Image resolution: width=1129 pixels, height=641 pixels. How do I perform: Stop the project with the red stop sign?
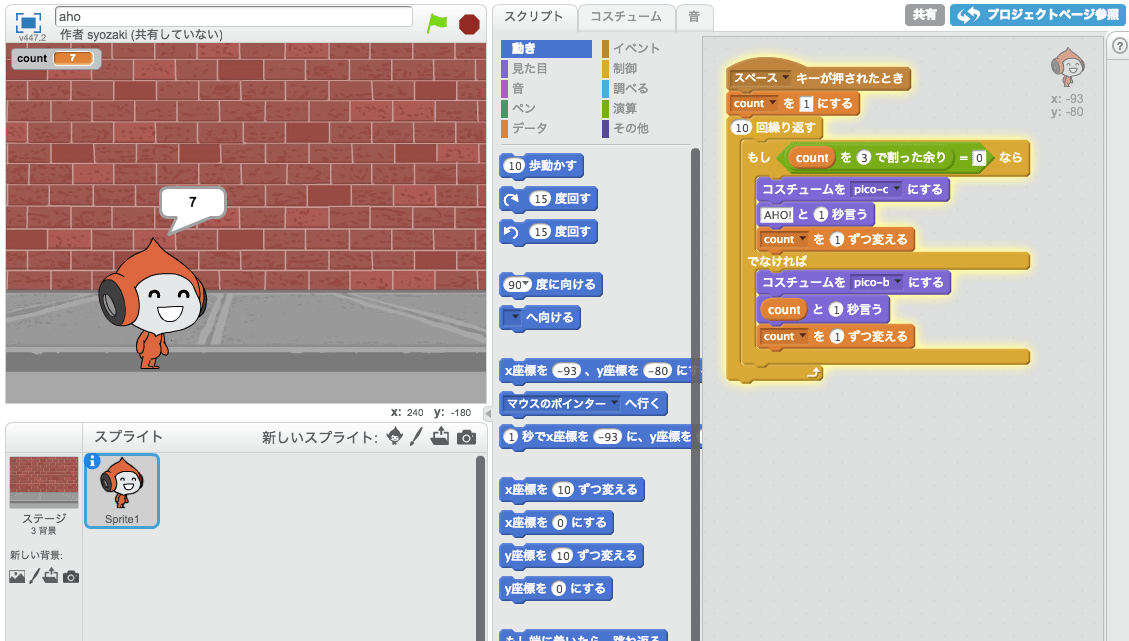(469, 24)
